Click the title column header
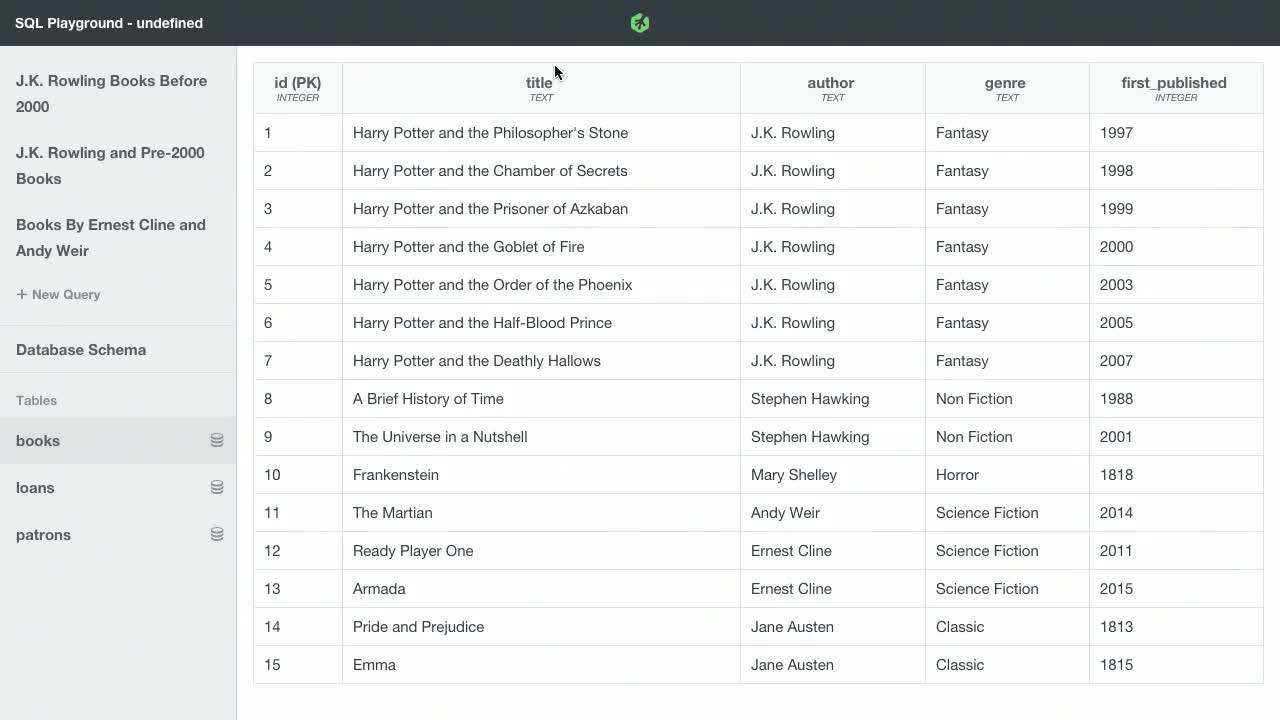Image resolution: width=1280 pixels, height=720 pixels. (x=541, y=88)
